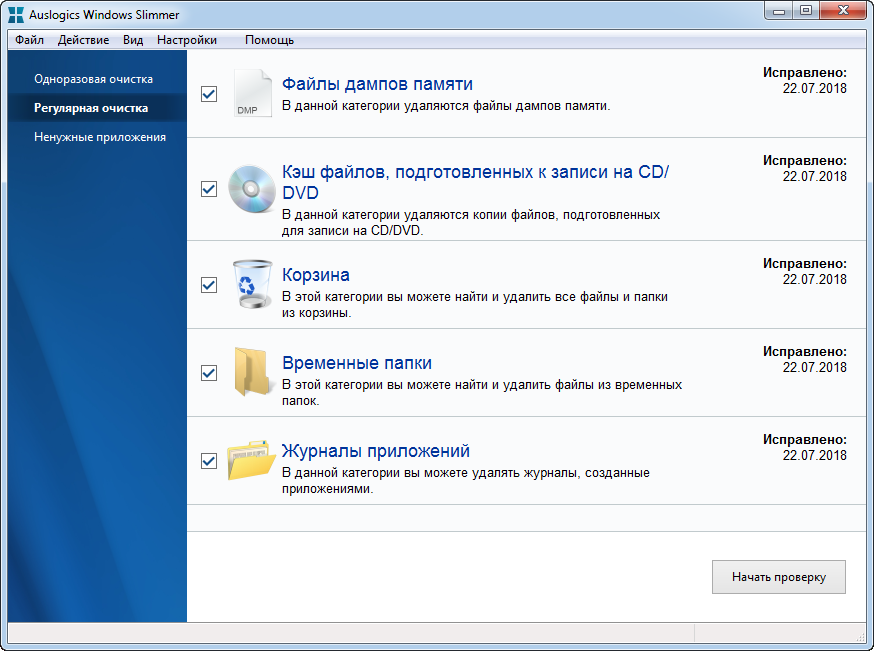Click description mentioning копии файлов для записи на CD/DVD

471,223
